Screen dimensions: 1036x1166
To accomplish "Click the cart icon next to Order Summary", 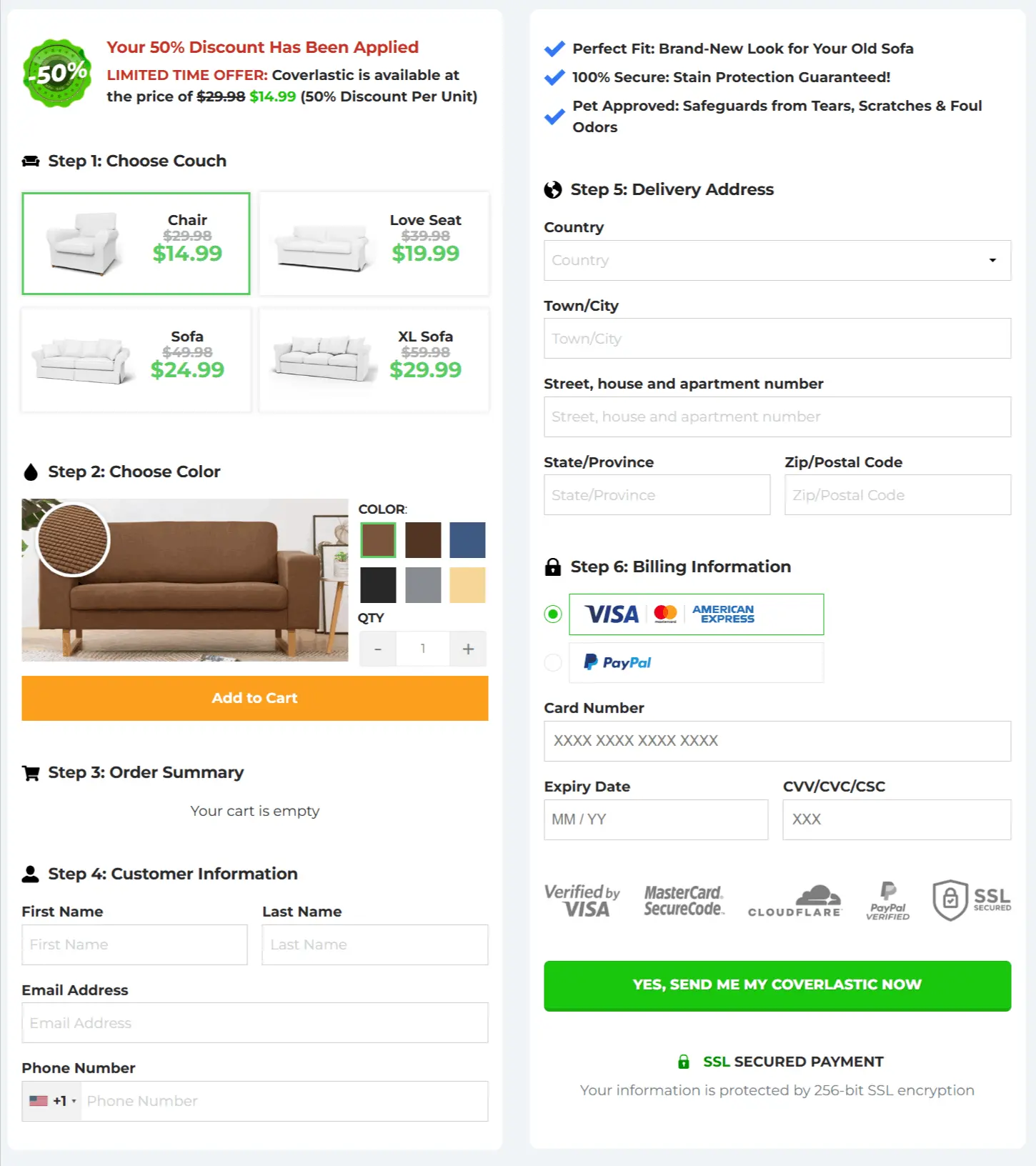I will point(30,772).
